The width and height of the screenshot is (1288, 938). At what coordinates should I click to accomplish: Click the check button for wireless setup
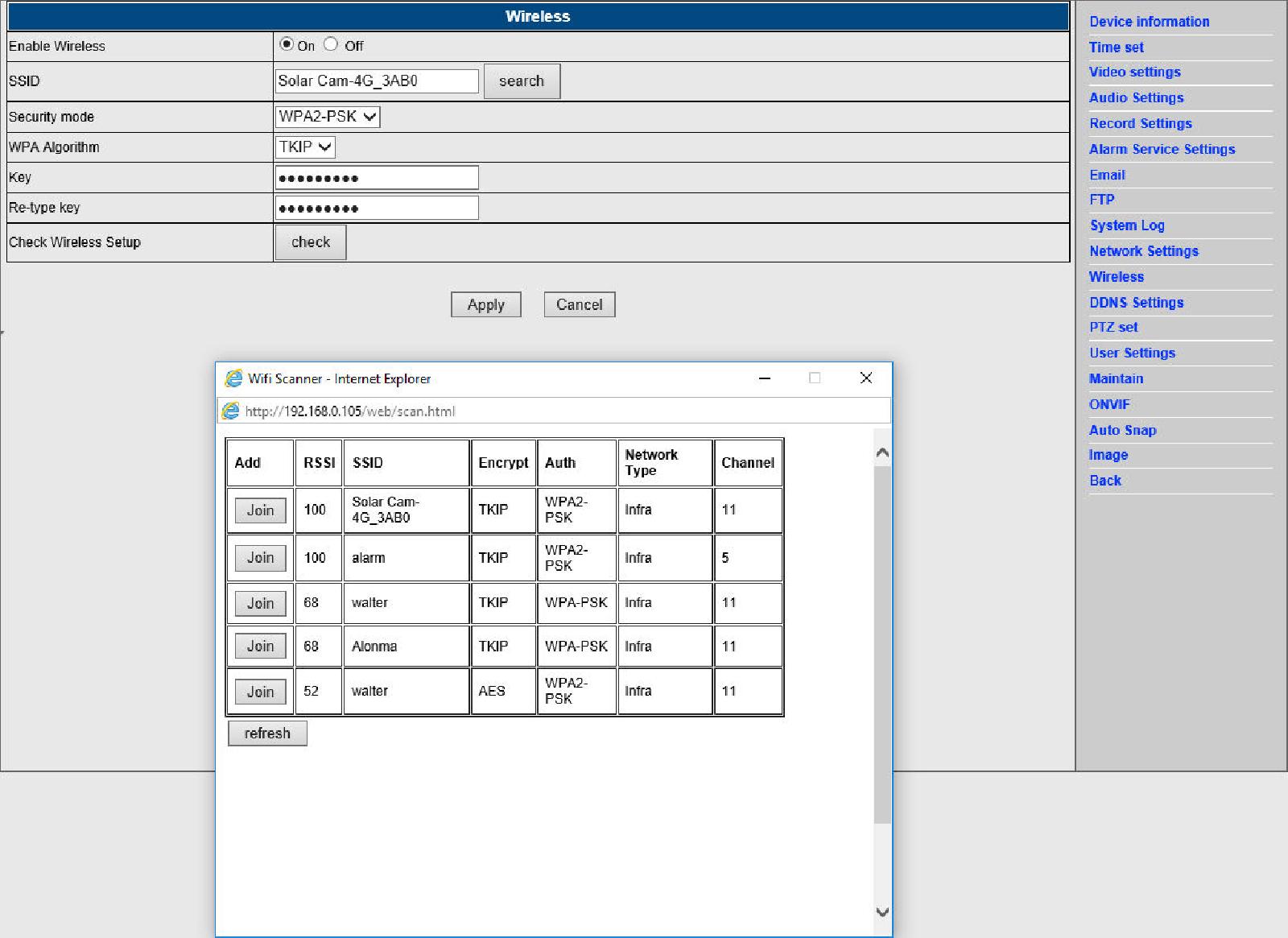[x=311, y=242]
